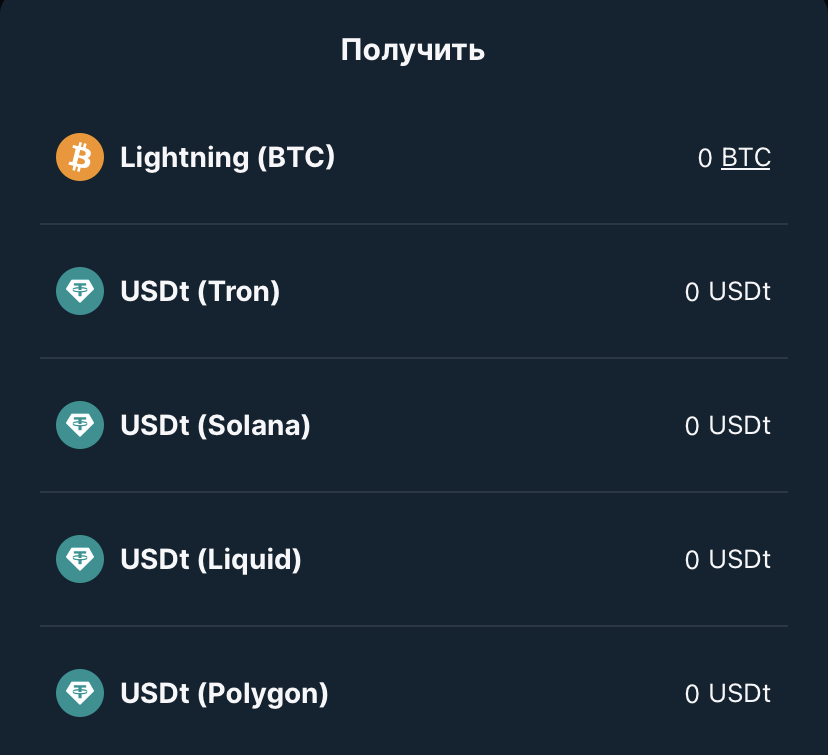Choose USDt (Tron) network option
Image resolution: width=828 pixels, height=755 pixels.
(414, 291)
